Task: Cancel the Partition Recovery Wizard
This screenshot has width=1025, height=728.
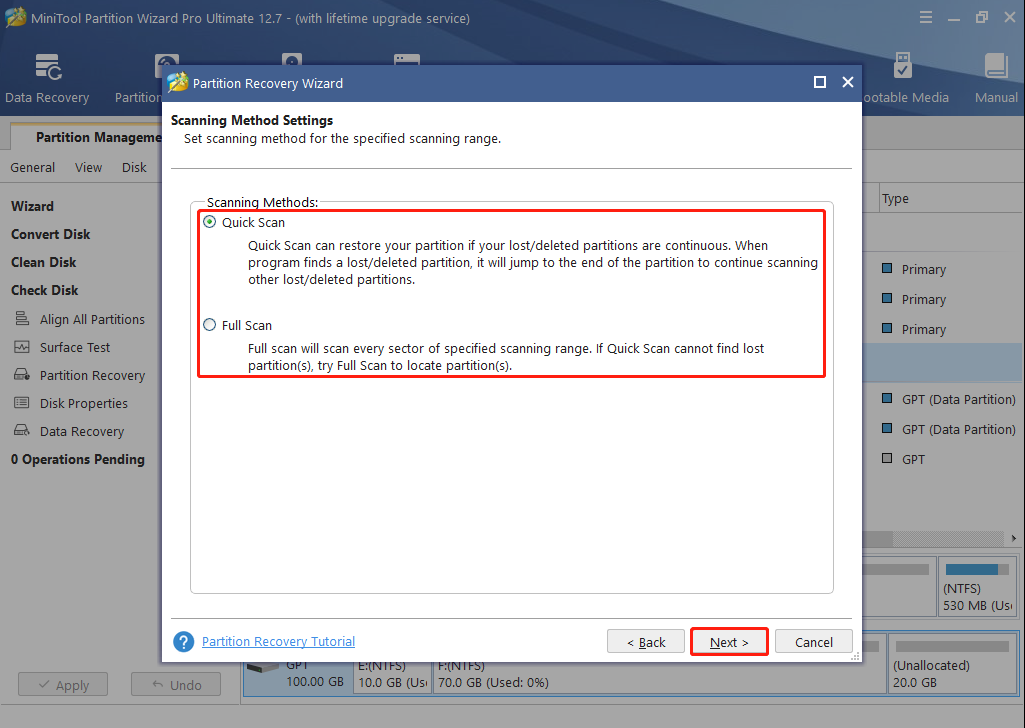Action: coord(814,642)
